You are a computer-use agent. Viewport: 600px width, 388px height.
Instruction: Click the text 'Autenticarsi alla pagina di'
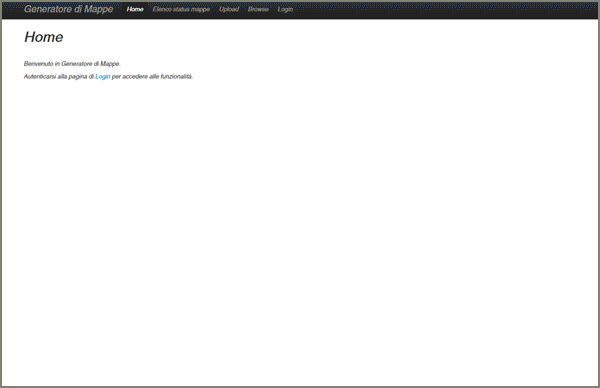point(59,77)
